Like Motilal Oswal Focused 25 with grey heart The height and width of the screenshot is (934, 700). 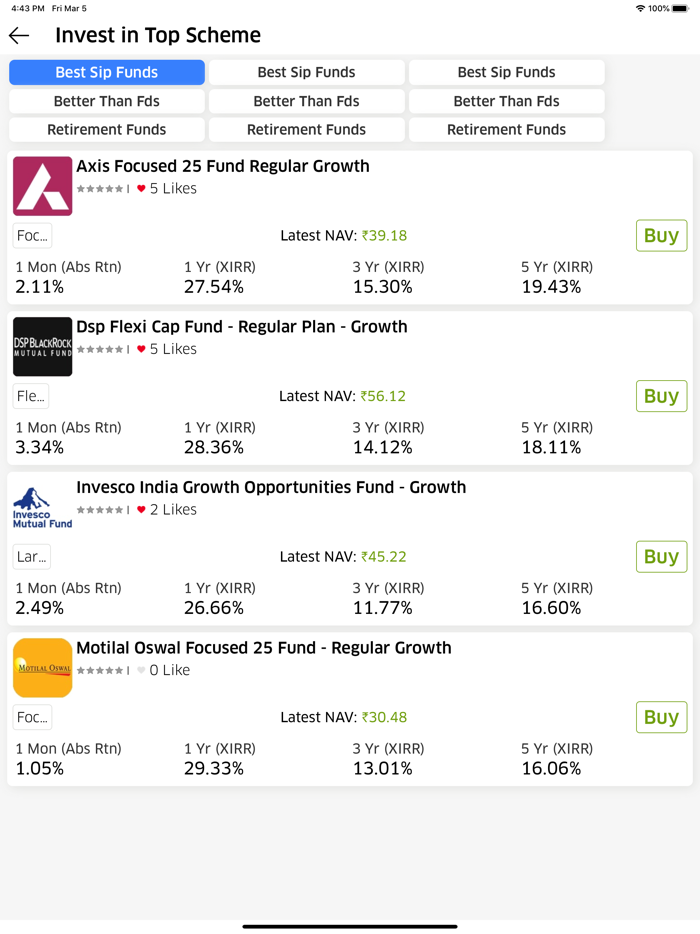tap(141, 670)
